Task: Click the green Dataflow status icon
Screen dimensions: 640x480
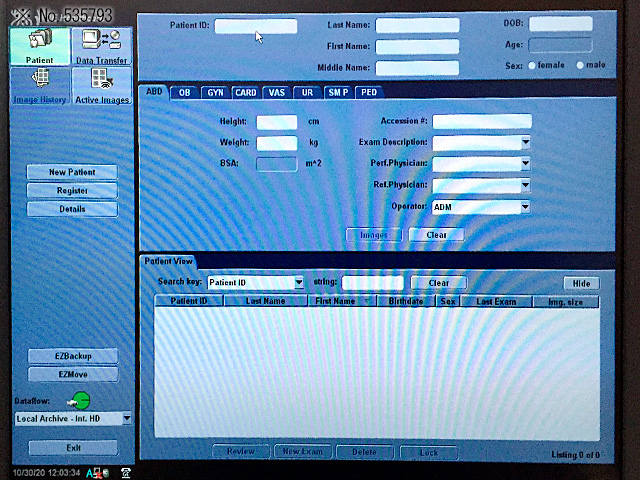Action: coord(80,401)
